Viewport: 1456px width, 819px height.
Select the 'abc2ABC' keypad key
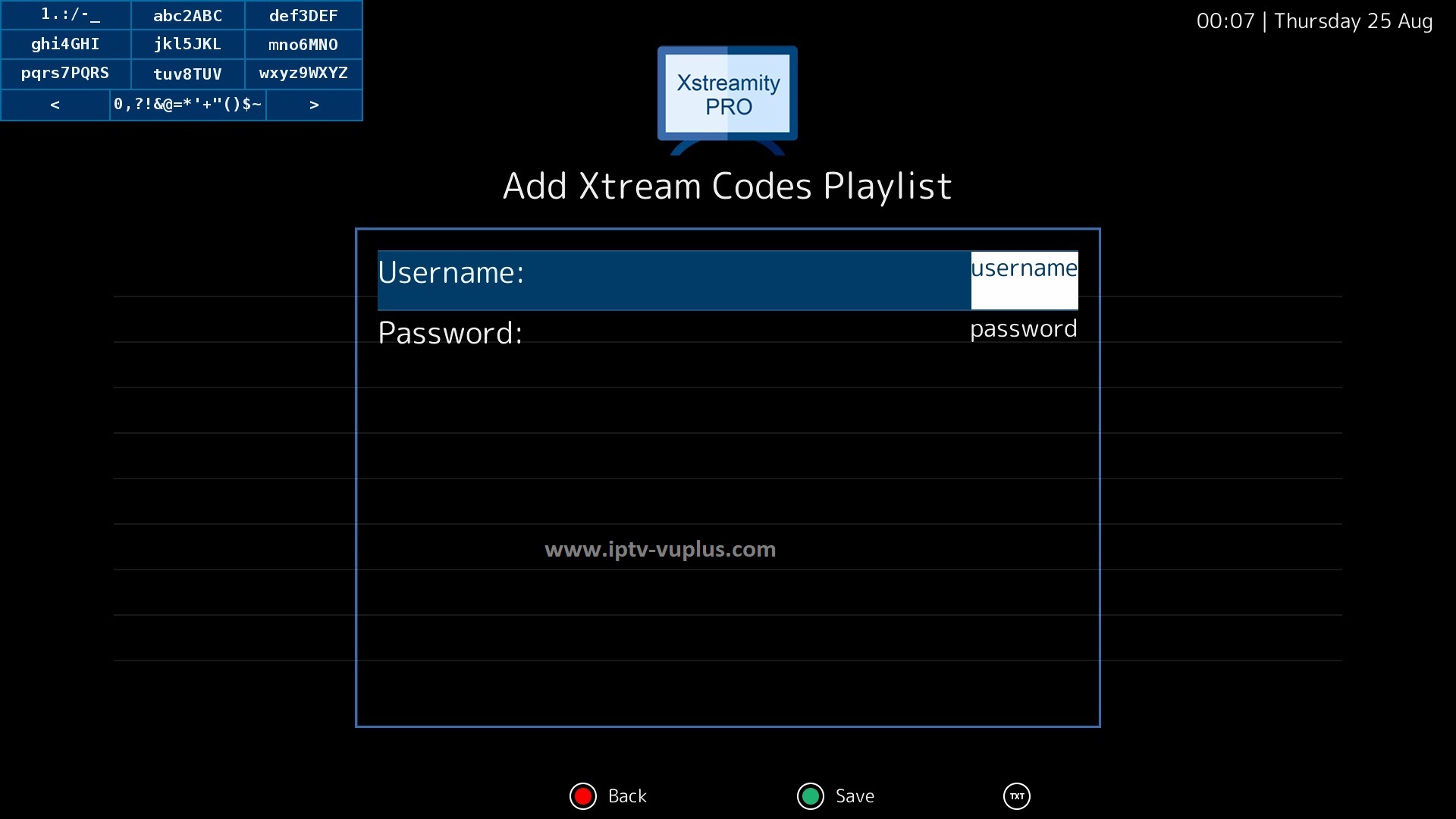(x=188, y=15)
